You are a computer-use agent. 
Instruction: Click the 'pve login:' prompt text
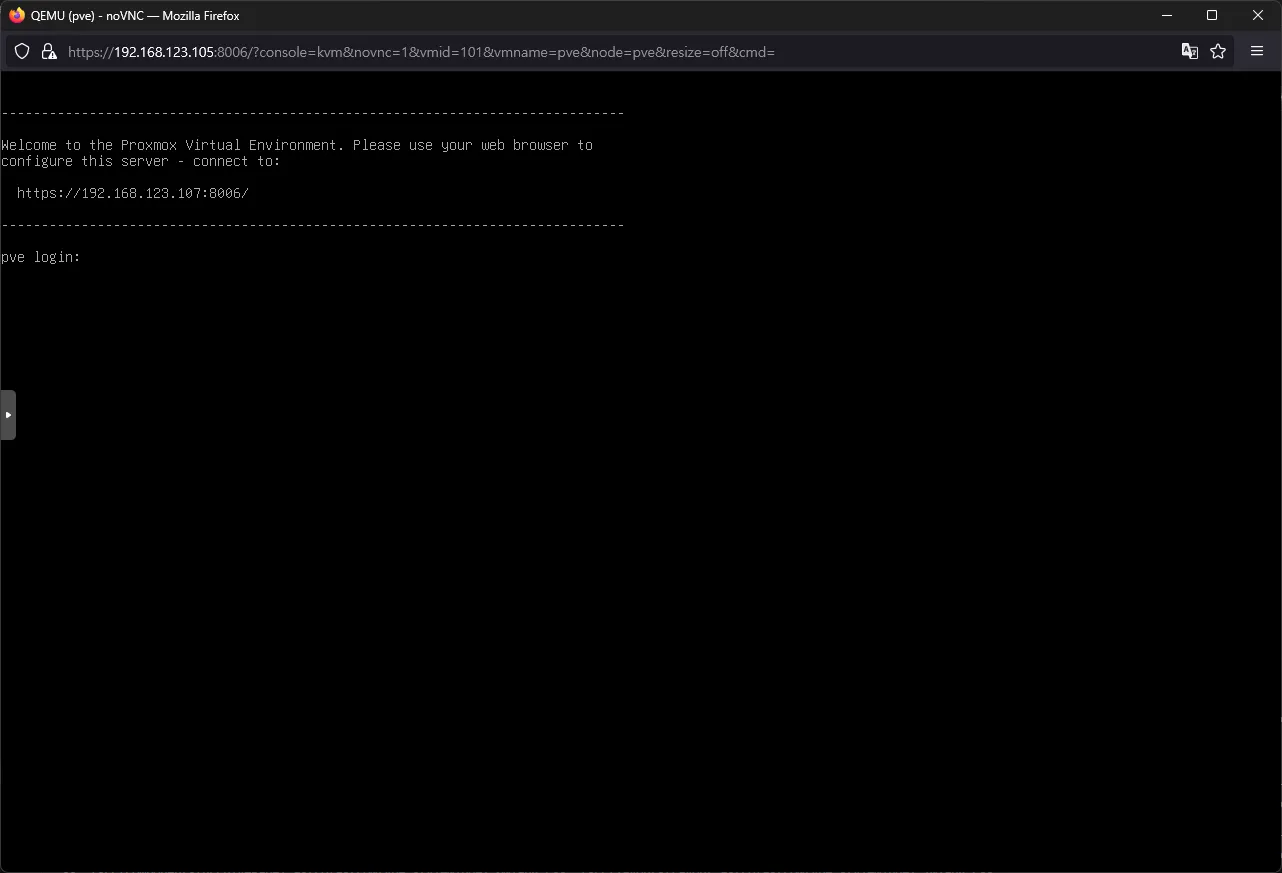pos(41,257)
